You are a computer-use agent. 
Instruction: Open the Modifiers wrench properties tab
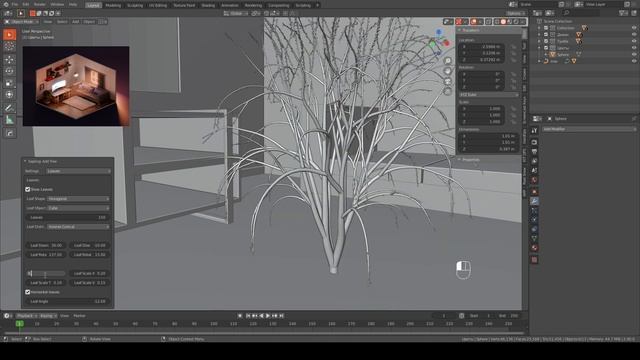(534, 201)
